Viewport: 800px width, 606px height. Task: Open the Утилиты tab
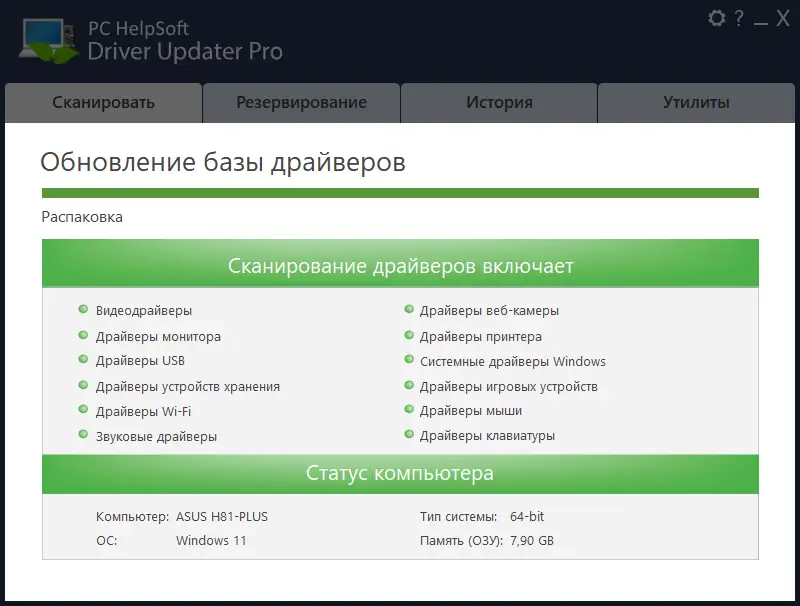pyautogui.click(x=697, y=102)
